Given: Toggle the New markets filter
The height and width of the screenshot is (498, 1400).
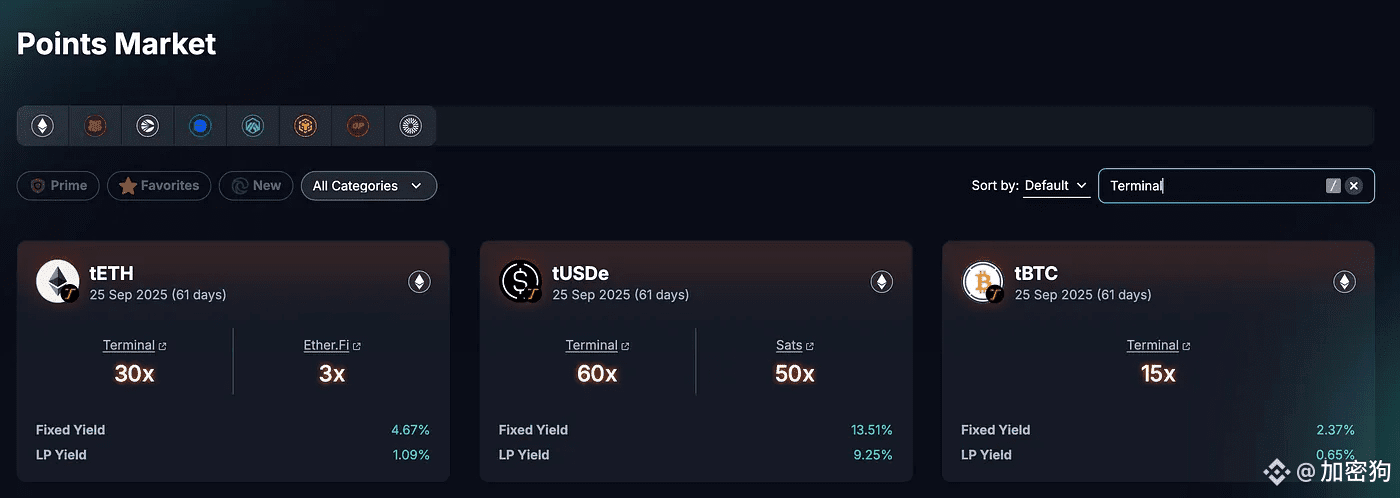Looking at the screenshot, I should click(256, 185).
